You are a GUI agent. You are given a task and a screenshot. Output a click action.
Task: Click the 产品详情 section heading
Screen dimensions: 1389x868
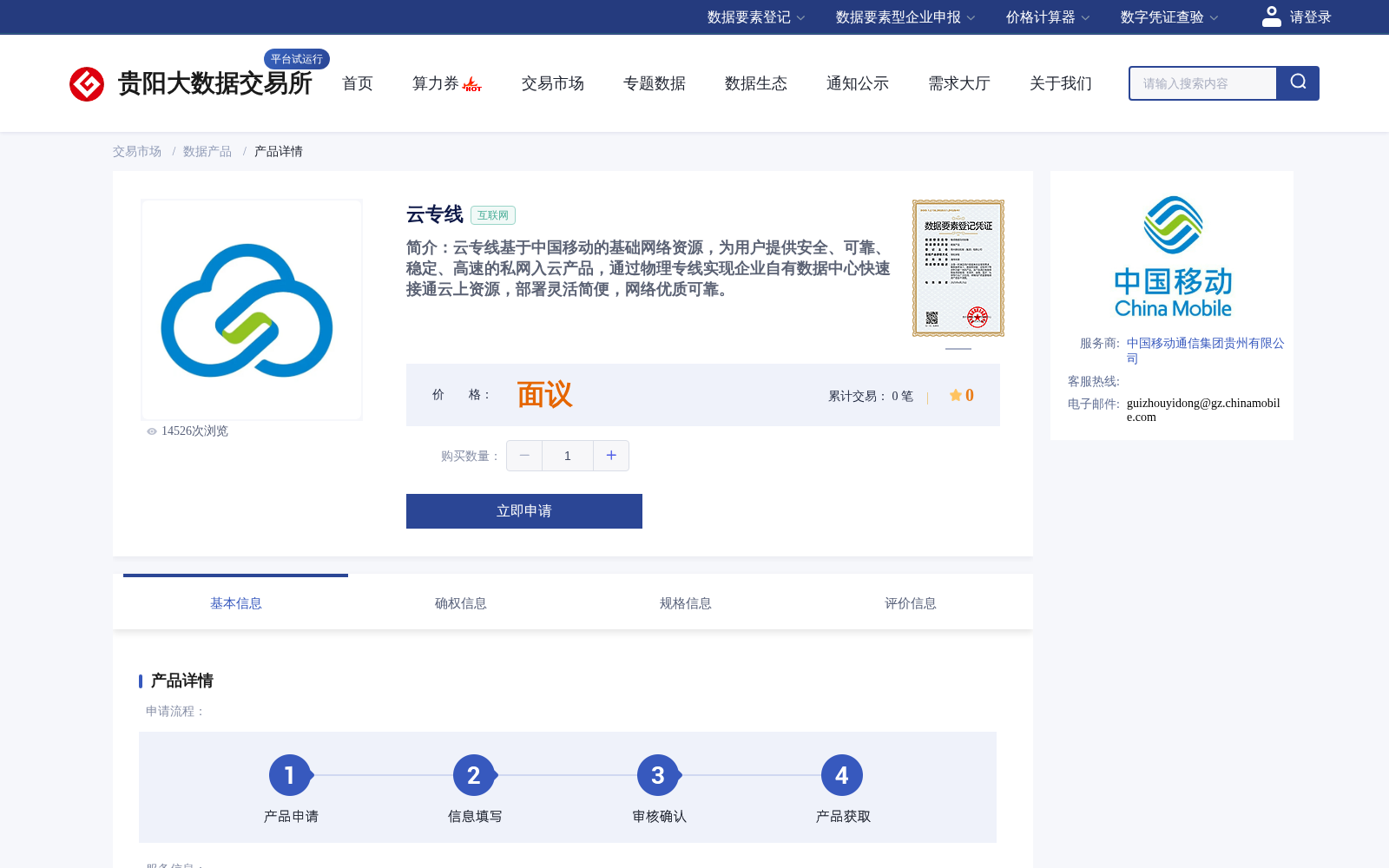[182, 681]
